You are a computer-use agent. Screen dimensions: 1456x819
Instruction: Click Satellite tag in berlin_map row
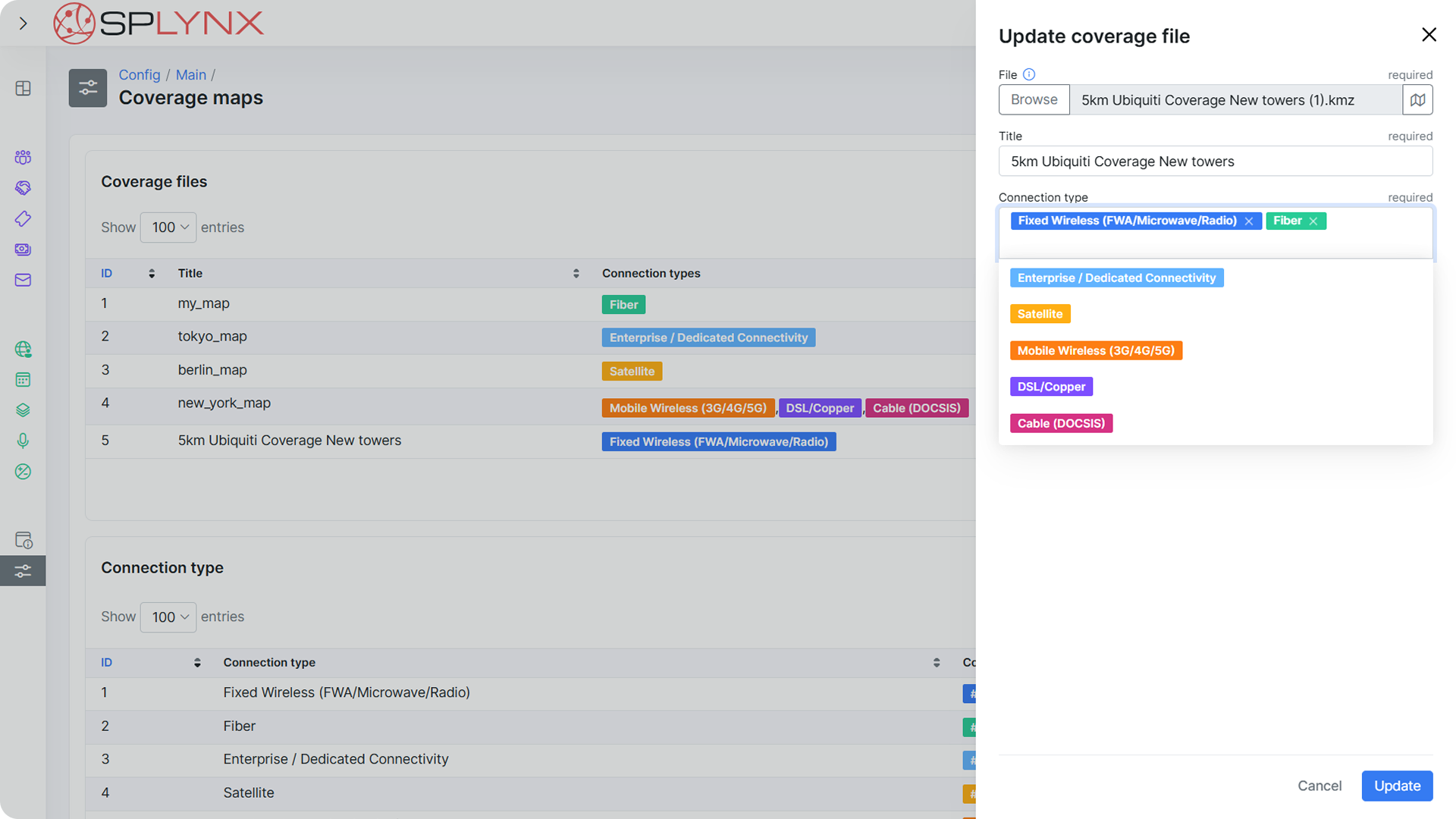point(632,372)
